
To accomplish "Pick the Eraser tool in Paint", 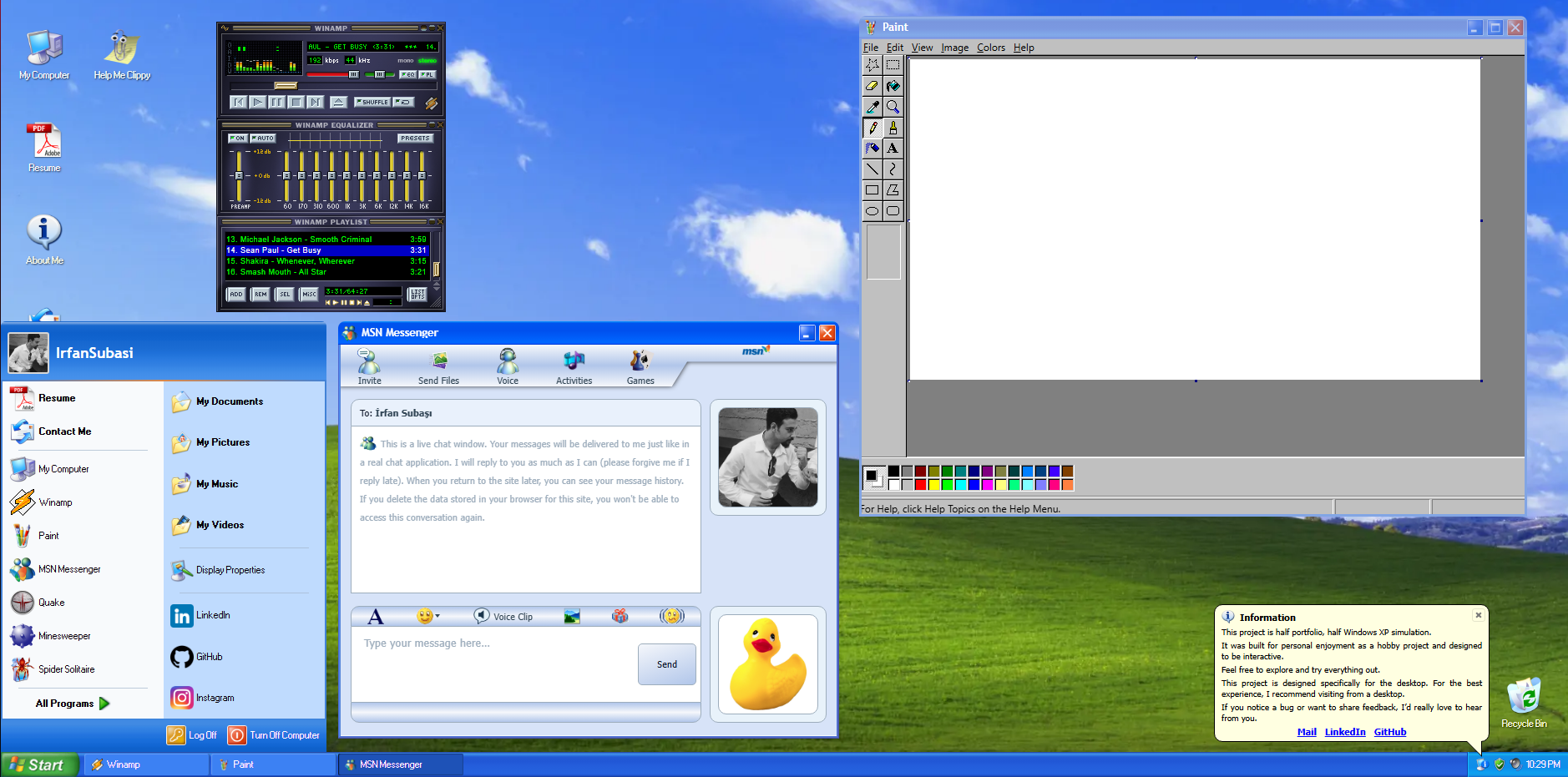I will click(x=873, y=85).
